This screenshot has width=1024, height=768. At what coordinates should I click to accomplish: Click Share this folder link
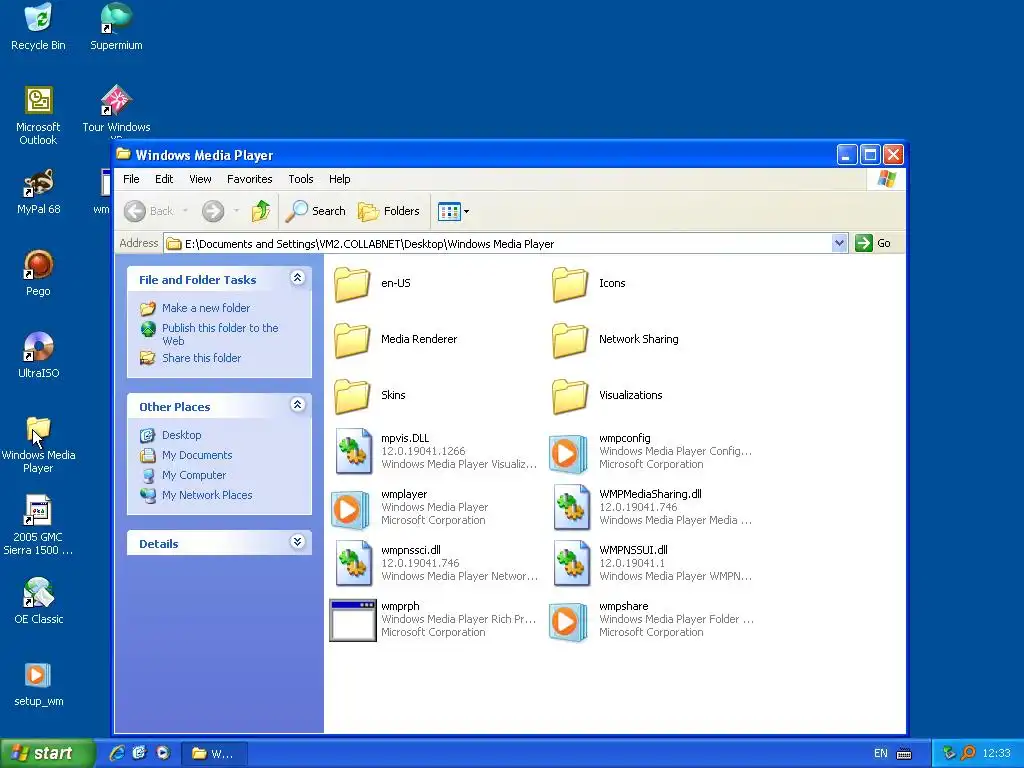tap(201, 358)
